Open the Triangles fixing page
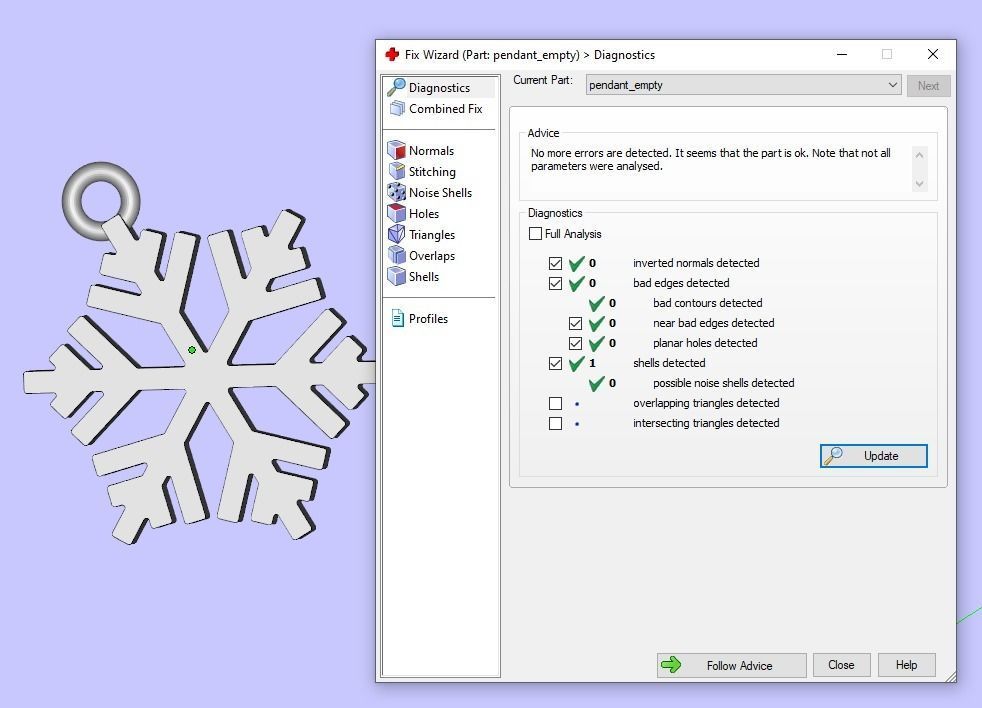The height and width of the screenshot is (708, 982). [x=432, y=235]
